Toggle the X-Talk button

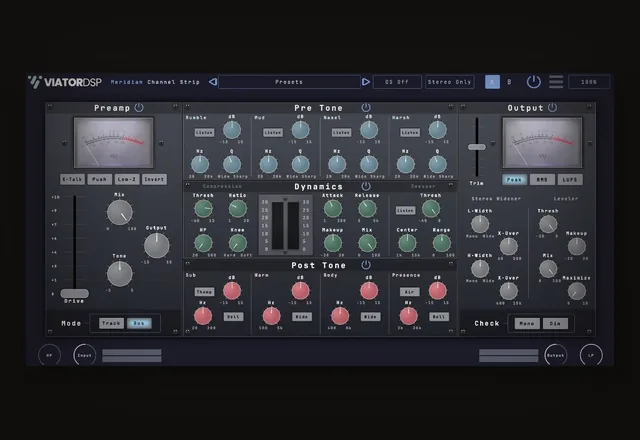pos(72,179)
